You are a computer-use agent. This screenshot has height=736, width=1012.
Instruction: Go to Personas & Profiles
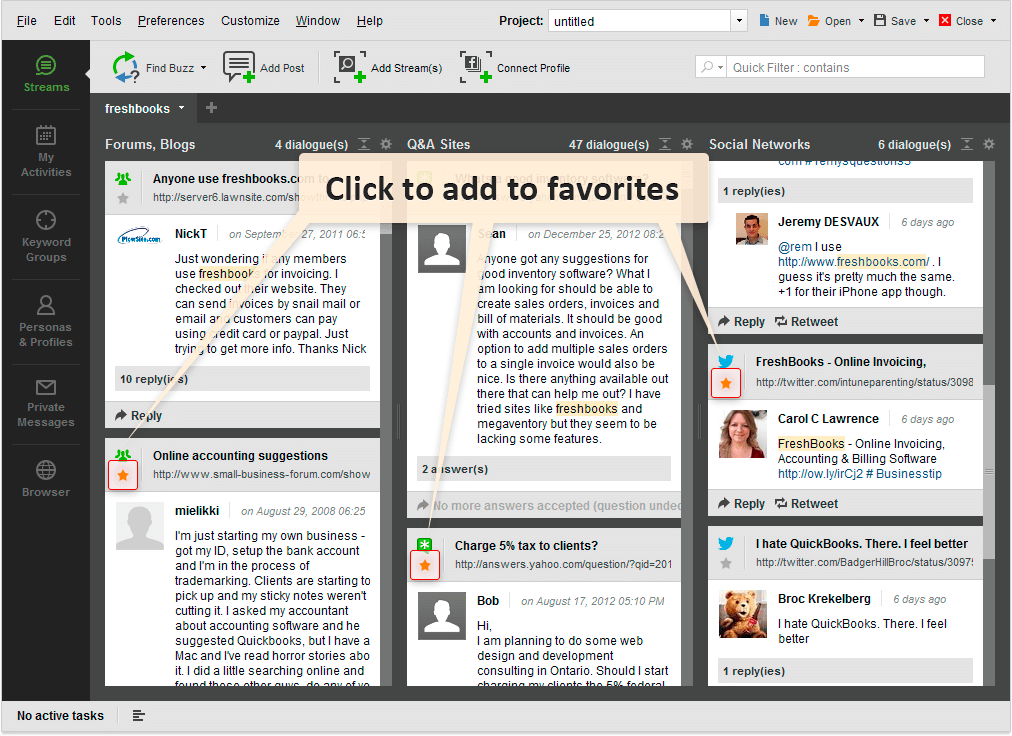point(46,321)
